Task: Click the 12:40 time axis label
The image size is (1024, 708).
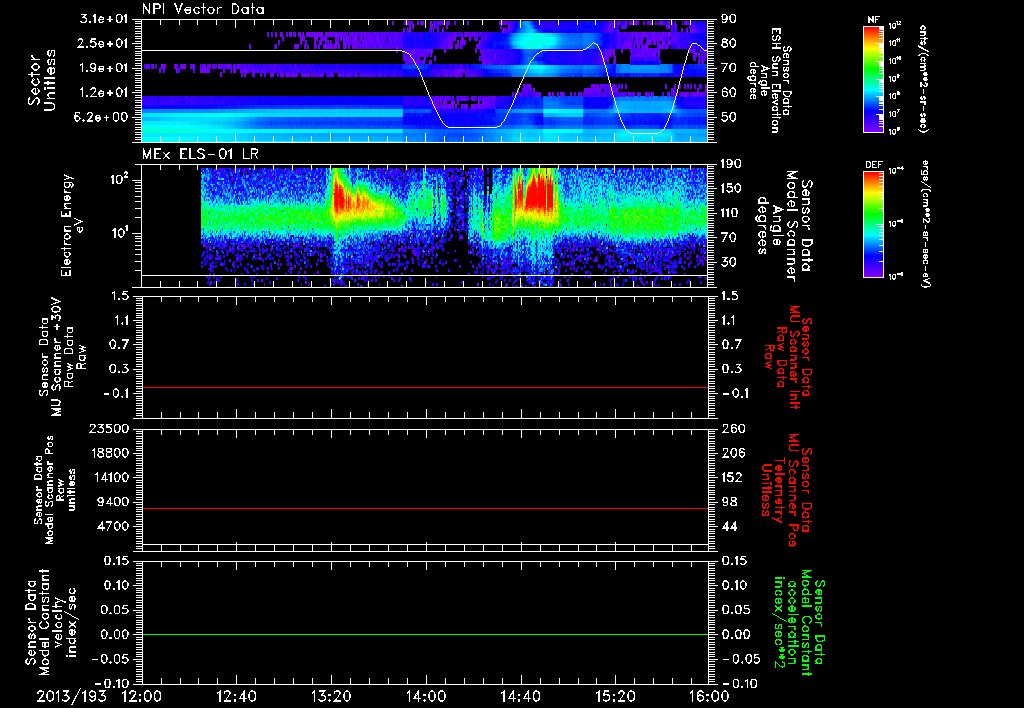Action: point(236,696)
